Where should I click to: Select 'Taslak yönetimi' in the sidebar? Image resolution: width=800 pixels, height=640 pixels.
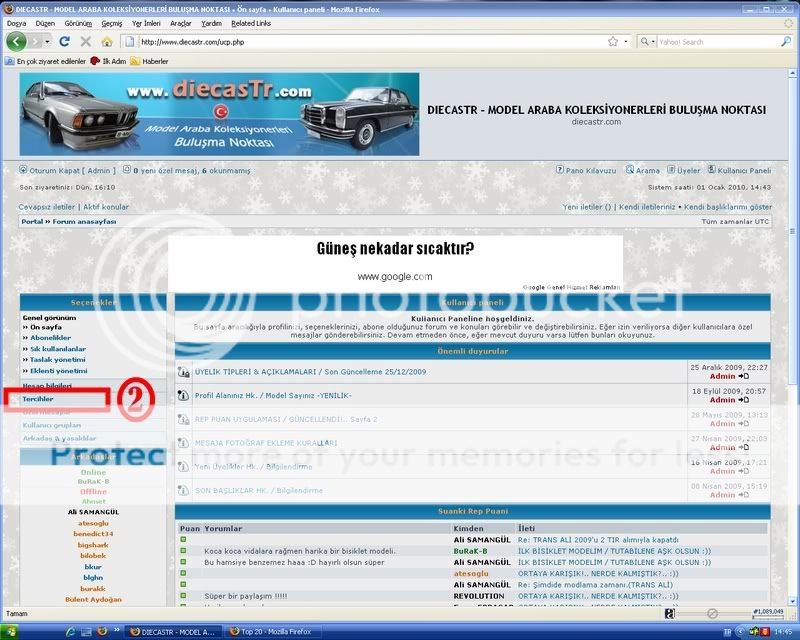pyautogui.click(x=57, y=360)
